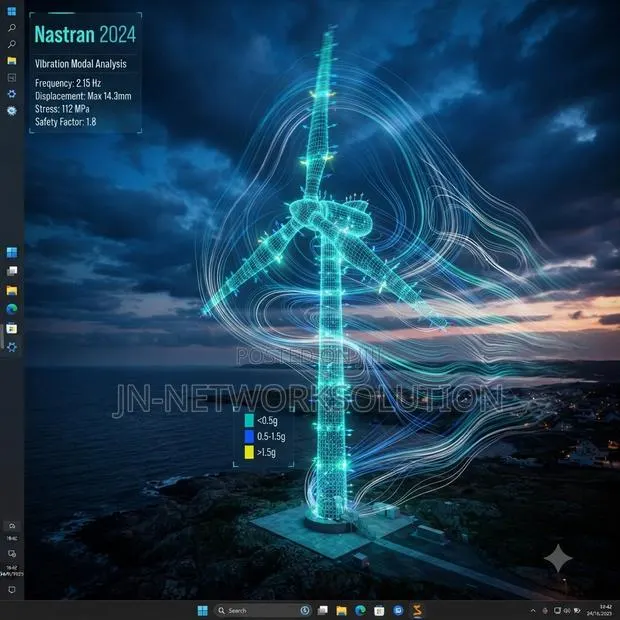Click the framed picture icon in left sidebar
This screenshot has width=620, height=620.
12,78
